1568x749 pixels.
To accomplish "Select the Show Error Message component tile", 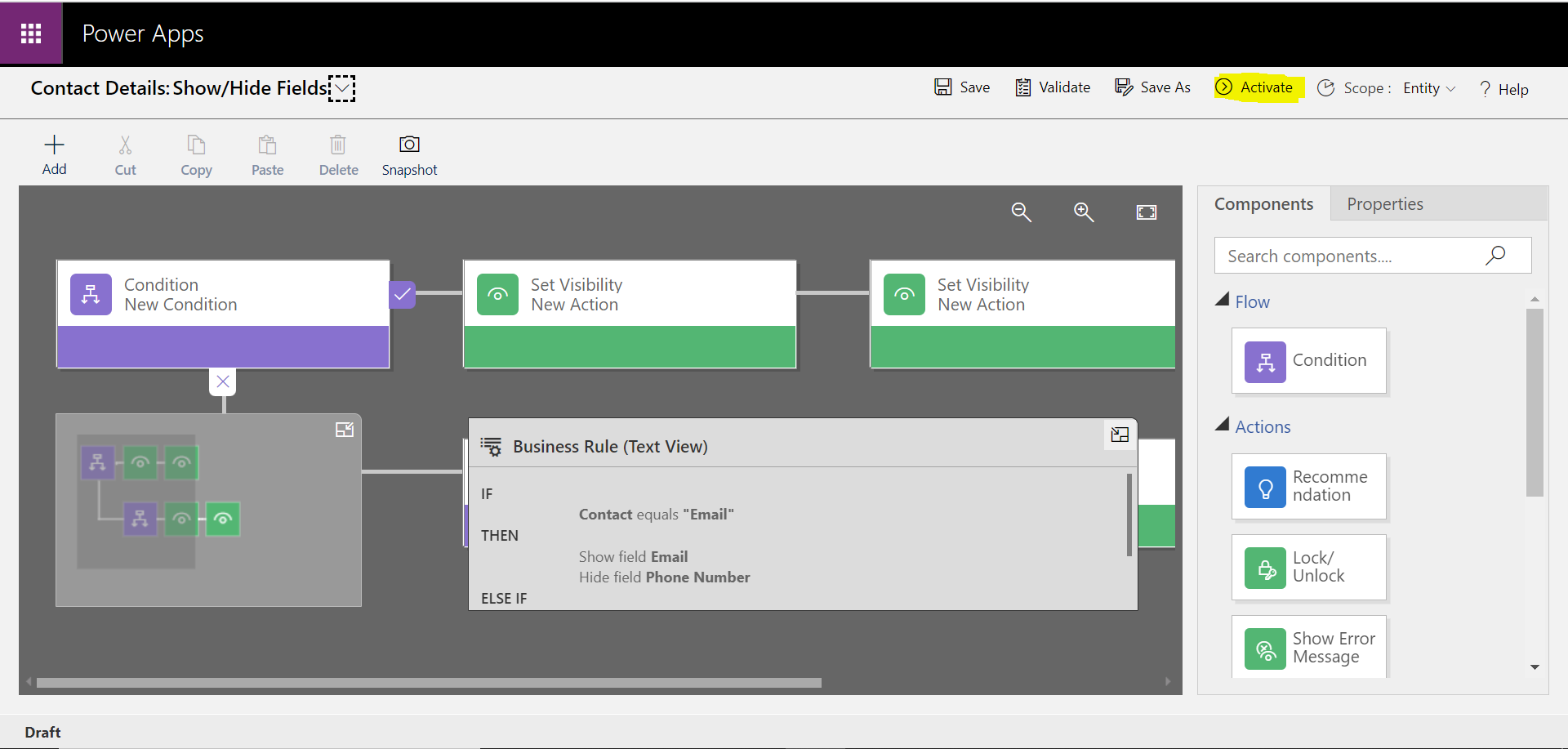I will [x=1309, y=648].
